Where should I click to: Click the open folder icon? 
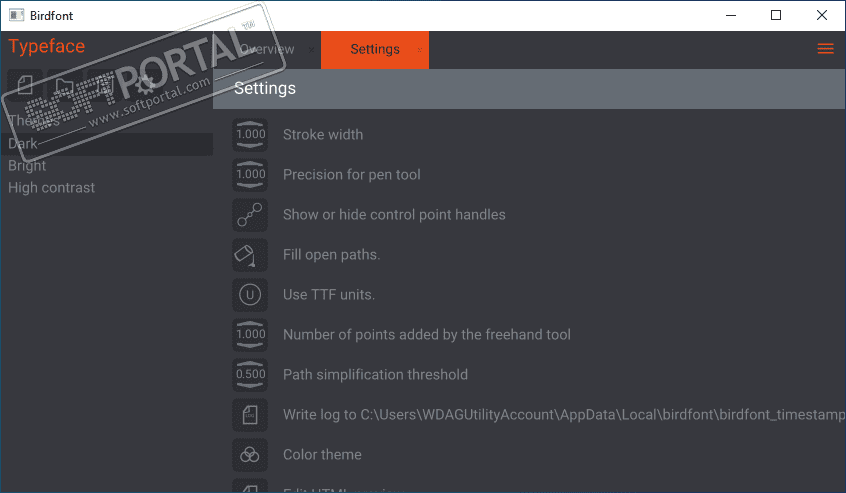click(x=65, y=86)
